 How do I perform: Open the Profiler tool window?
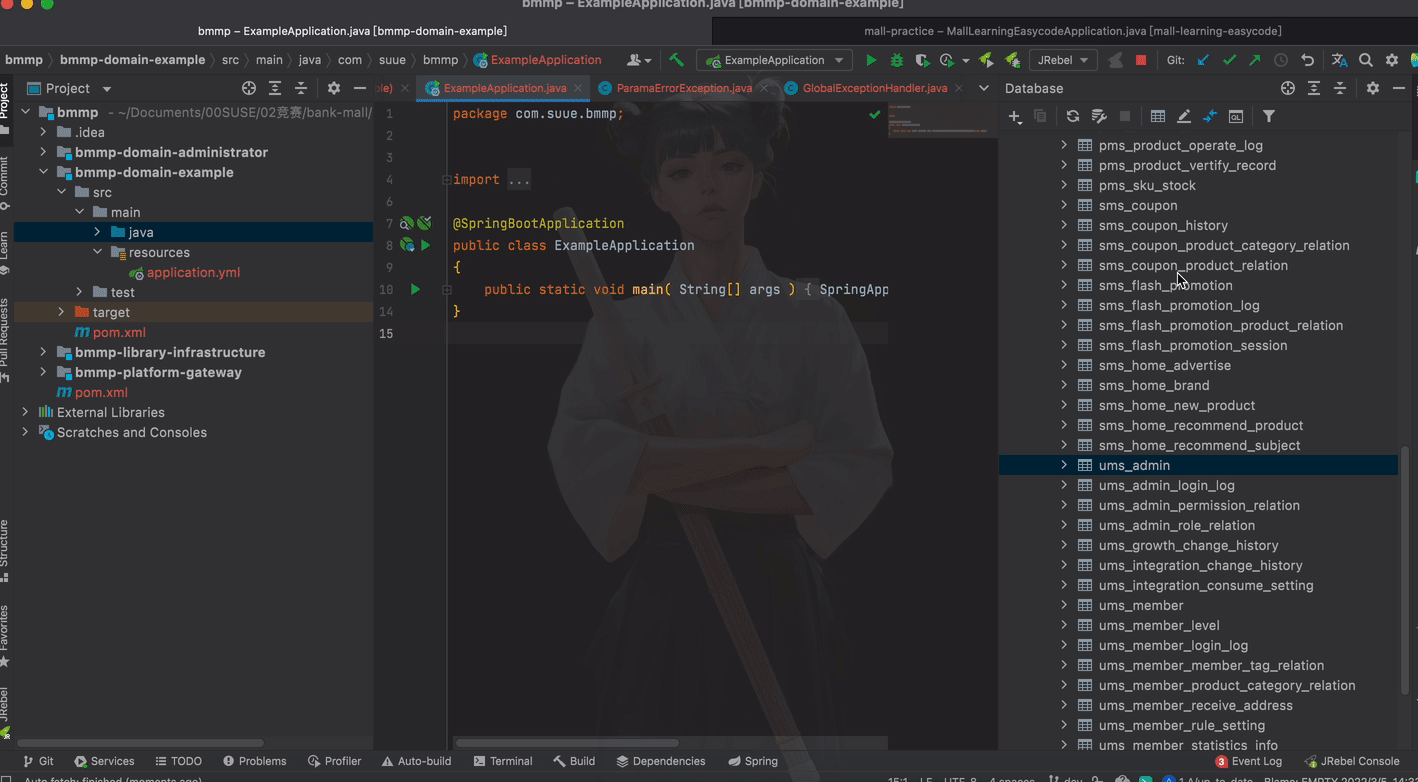(335, 761)
